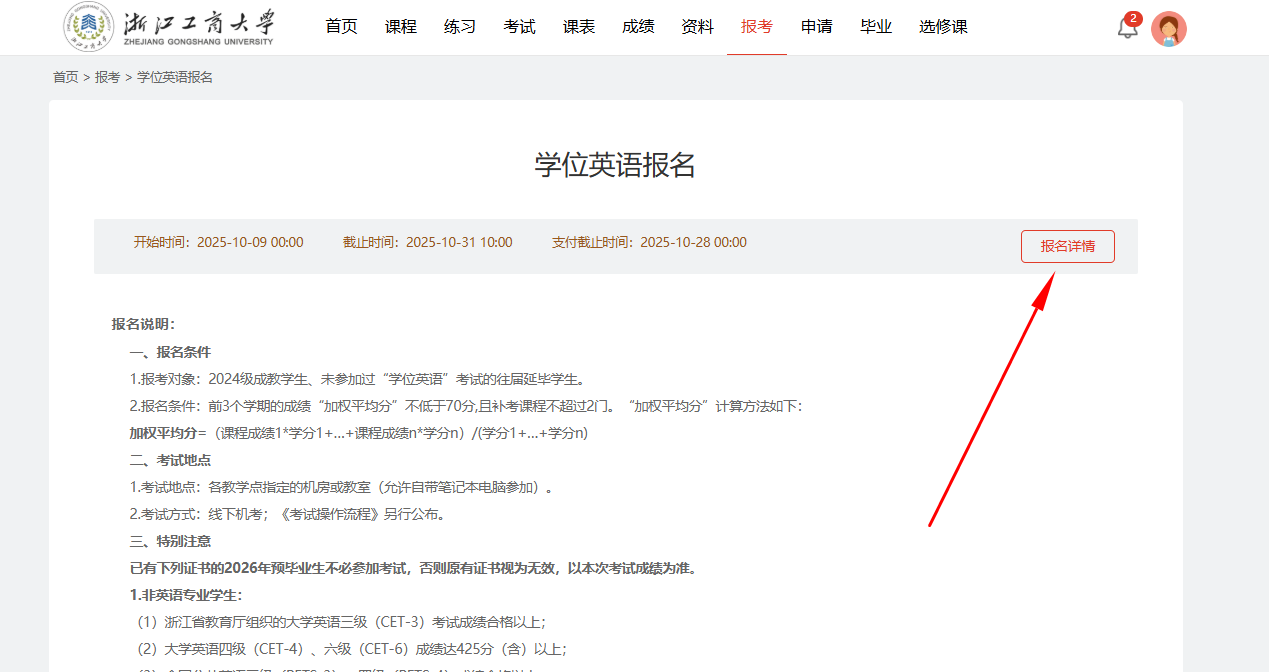Open the 考试 navigation item
This screenshot has height=672, width=1269.
coord(519,27)
